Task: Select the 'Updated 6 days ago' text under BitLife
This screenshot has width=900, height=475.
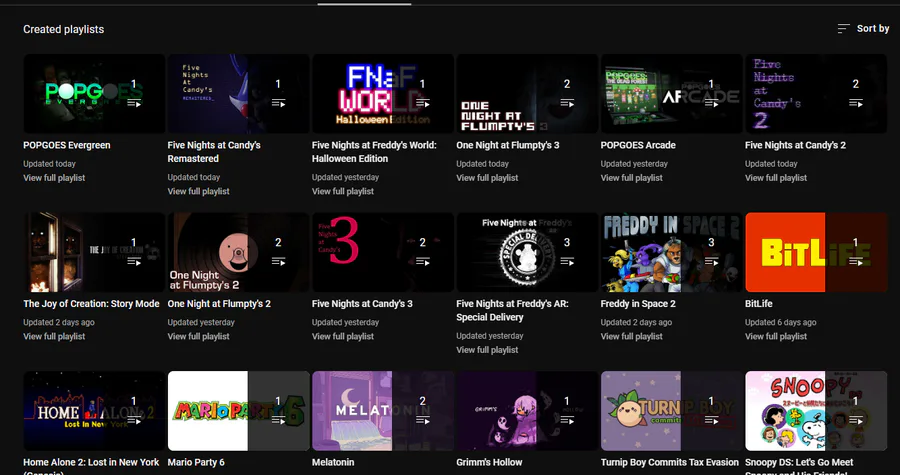Action: coord(781,322)
